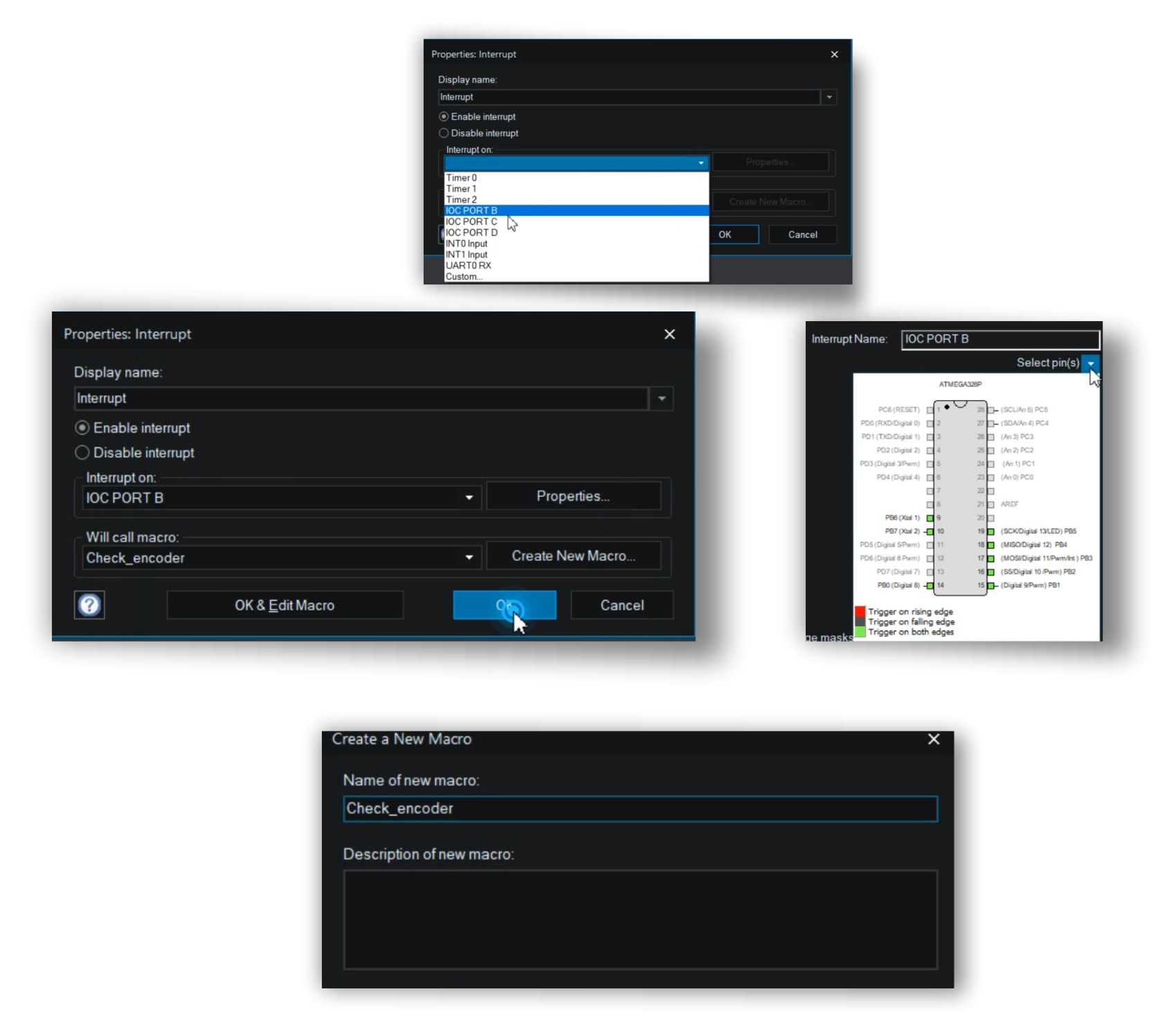This screenshot has width=1176, height=1032.
Task: Click Cancel in dialog with open list
Action: point(802,235)
